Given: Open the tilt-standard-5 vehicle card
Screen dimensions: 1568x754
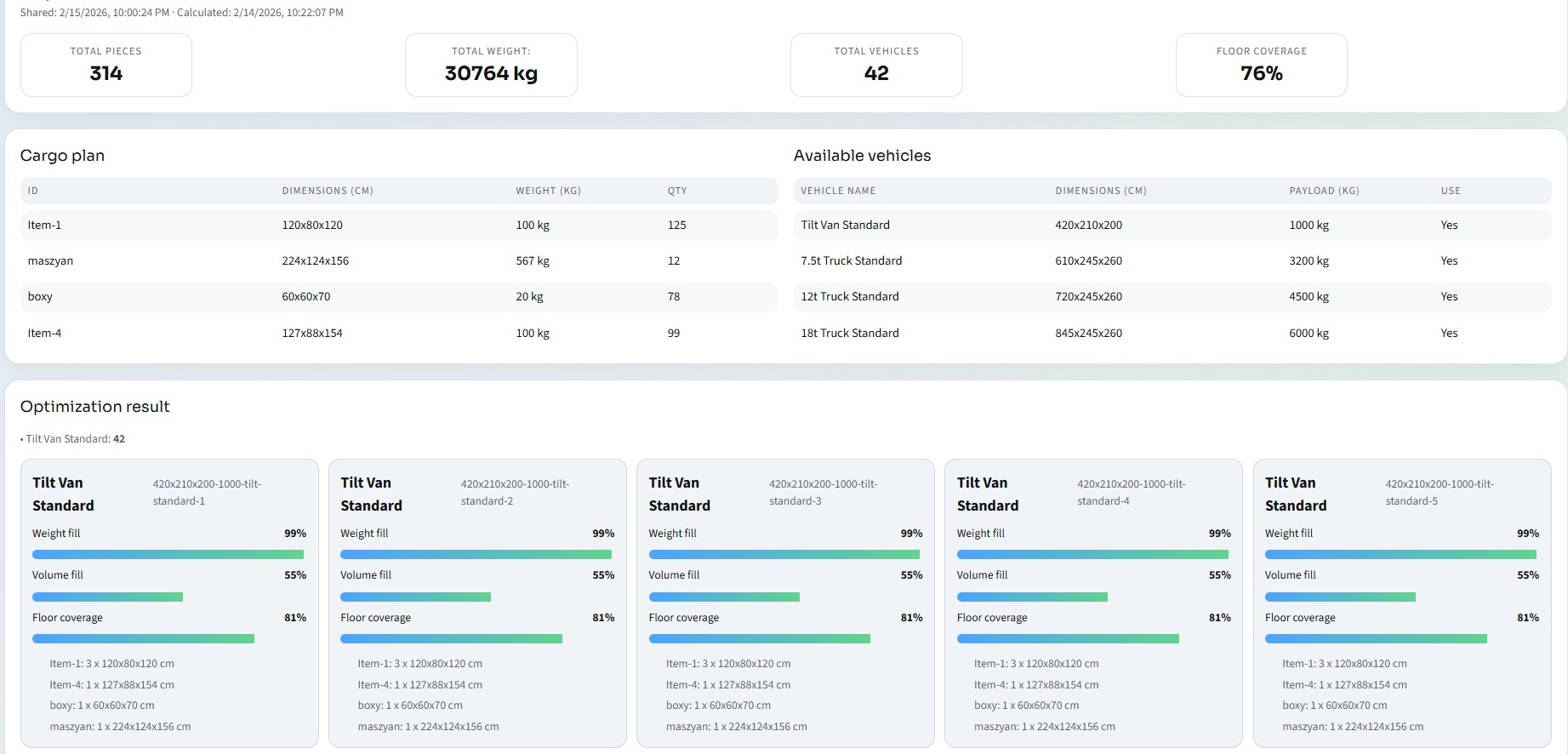Looking at the screenshot, I should (x=1402, y=603).
